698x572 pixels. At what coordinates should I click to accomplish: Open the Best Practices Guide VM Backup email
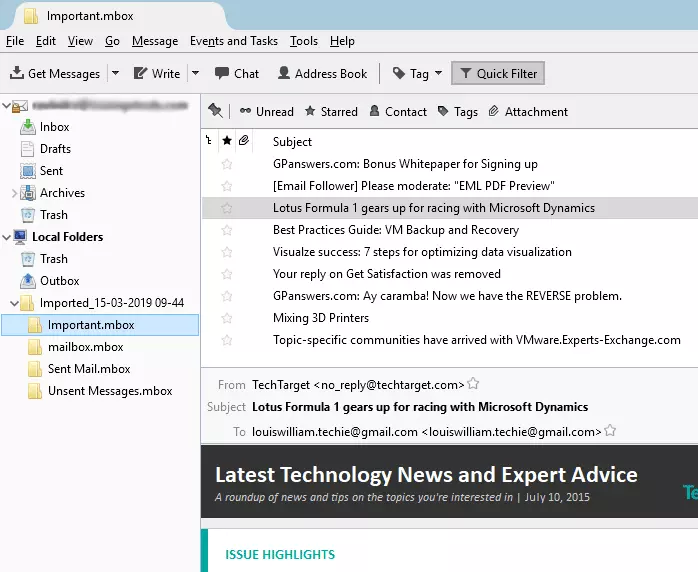click(x=396, y=230)
